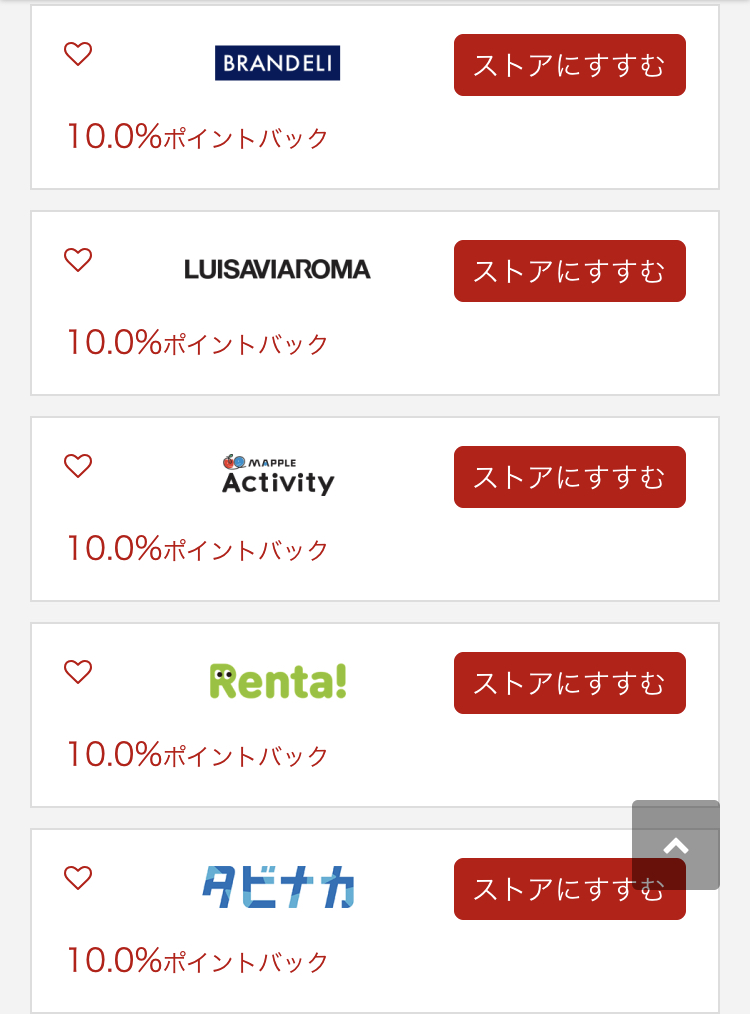Open the タビナカ logo

click(278, 887)
